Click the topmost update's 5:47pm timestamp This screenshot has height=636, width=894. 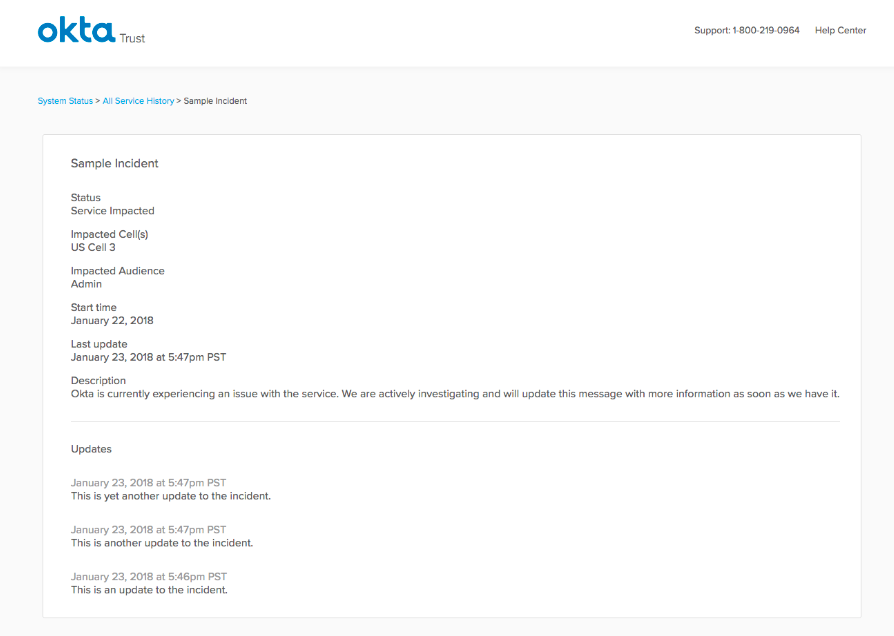coord(148,483)
